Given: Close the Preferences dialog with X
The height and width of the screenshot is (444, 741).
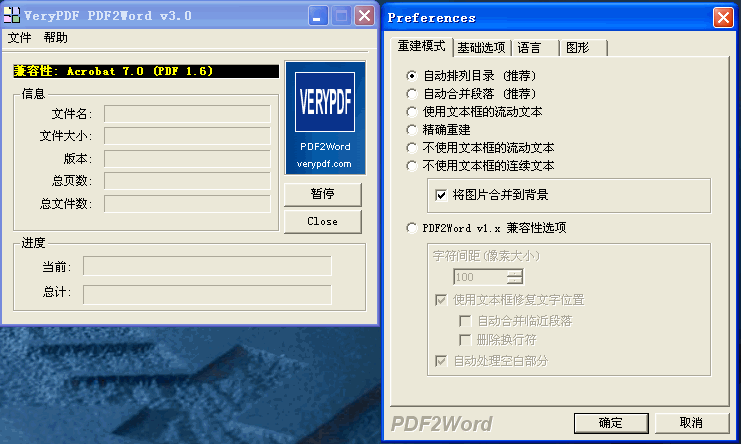Looking at the screenshot, I should pyautogui.click(x=723, y=18).
